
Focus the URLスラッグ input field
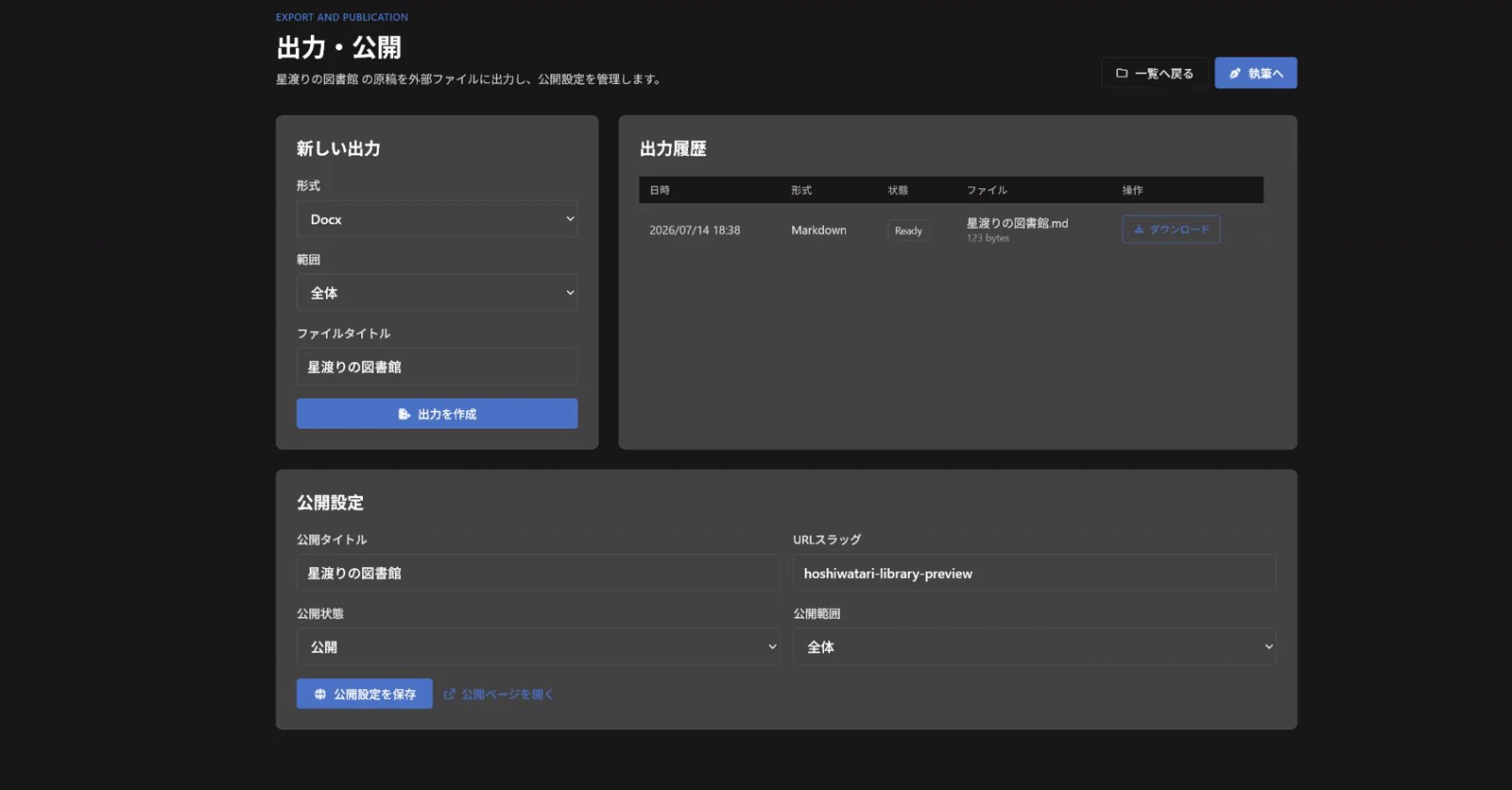pyautogui.click(x=1035, y=573)
